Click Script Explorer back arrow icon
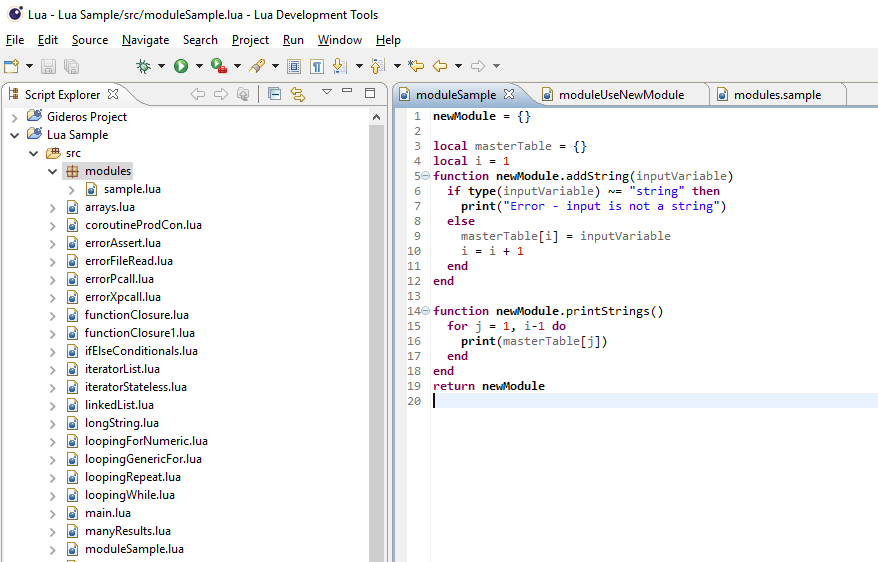This screenshot has height=562, width=878. [198, 94]
